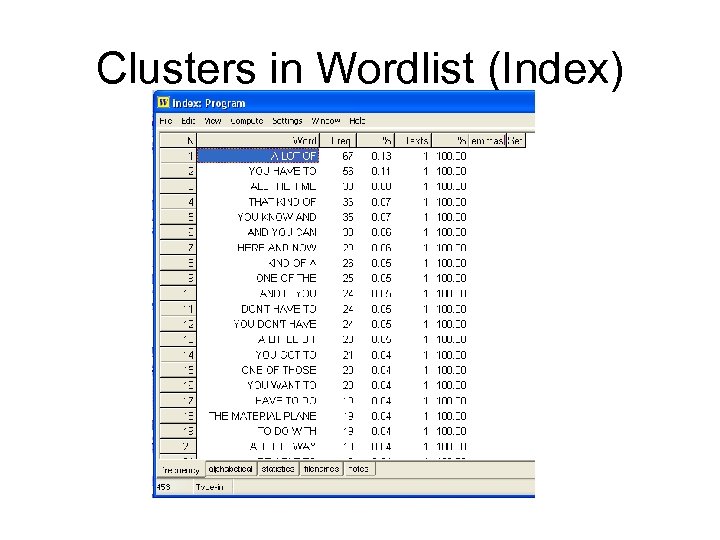Select the cluster YOU WANT TO
Image resolution: width=720 pixels, height=540 pixels.
tap(282, 385)
